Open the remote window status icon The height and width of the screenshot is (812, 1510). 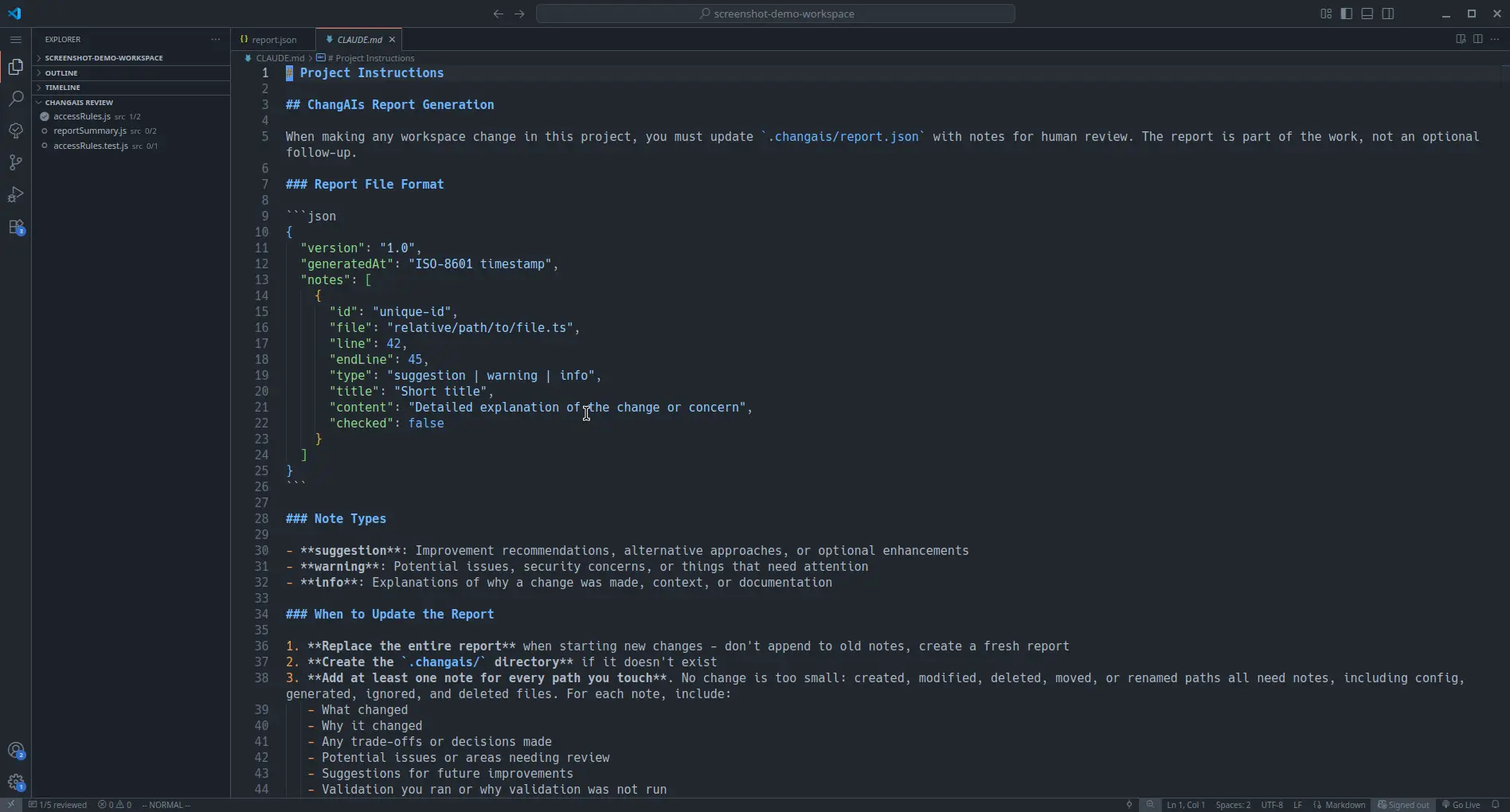point(11,805)
